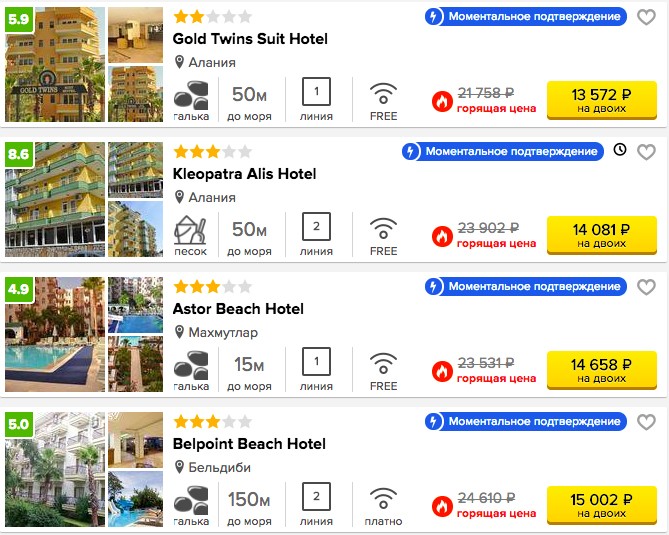Select the 13 572 ₽ price button
Screen dimensions: 669x535
[602, 100]
